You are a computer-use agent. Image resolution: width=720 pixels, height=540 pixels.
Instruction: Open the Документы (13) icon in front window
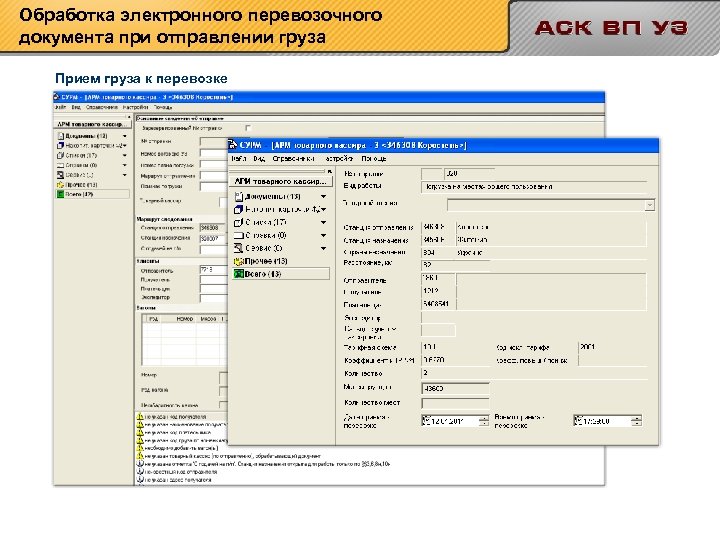point(238,197)
